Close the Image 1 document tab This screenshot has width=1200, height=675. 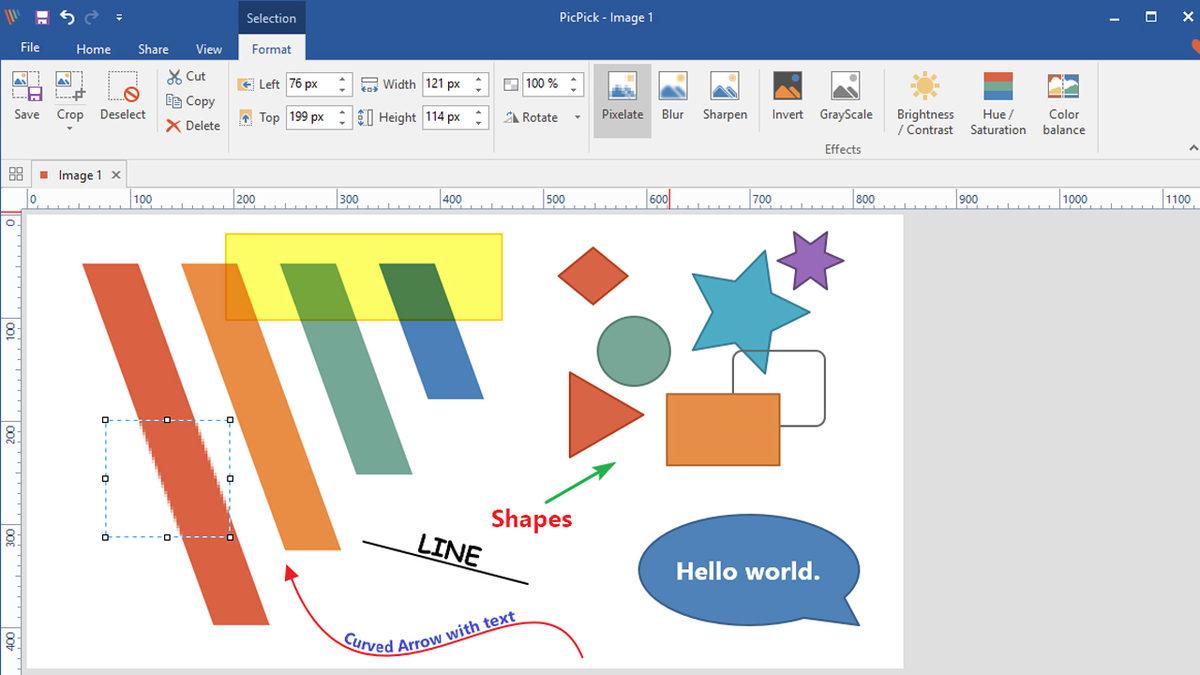point(116,175)
